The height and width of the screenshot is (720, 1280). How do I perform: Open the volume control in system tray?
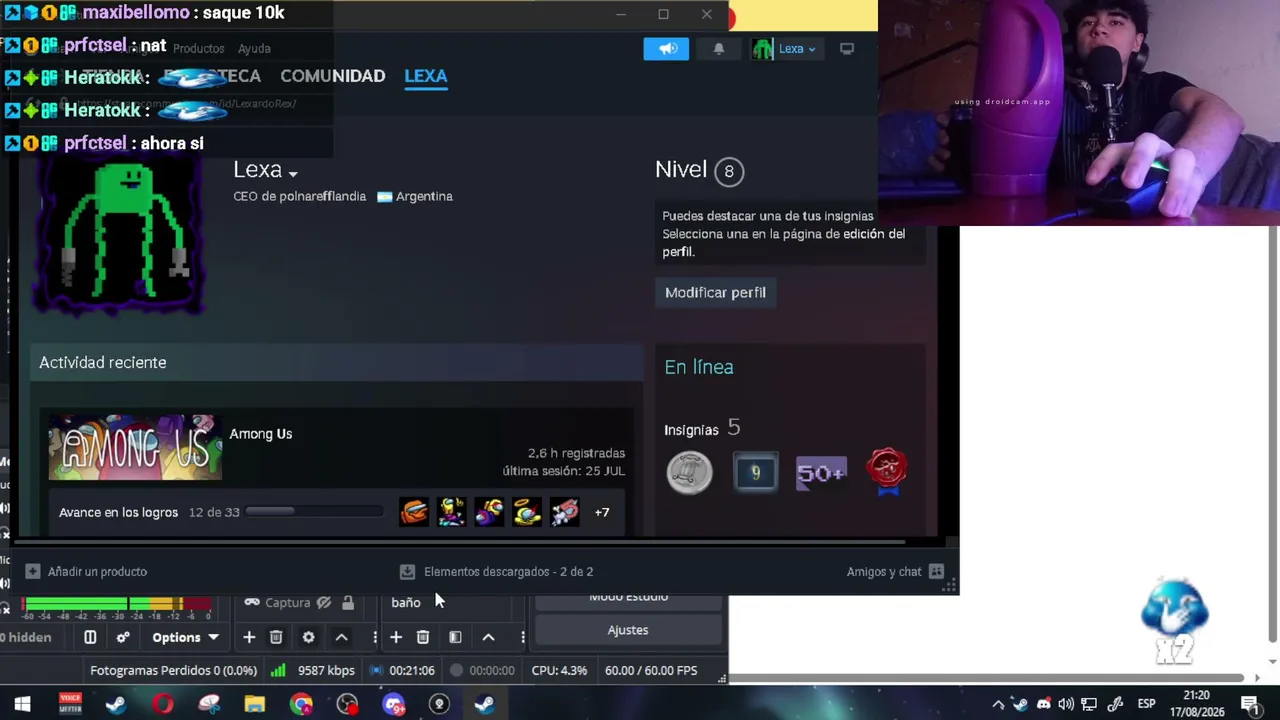pos(1066,705)
